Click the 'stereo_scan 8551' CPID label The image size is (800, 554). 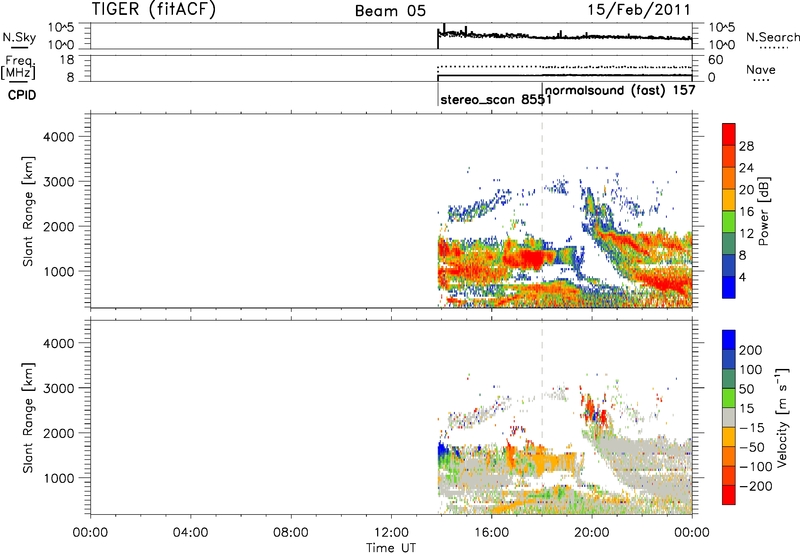pos(496,99)
